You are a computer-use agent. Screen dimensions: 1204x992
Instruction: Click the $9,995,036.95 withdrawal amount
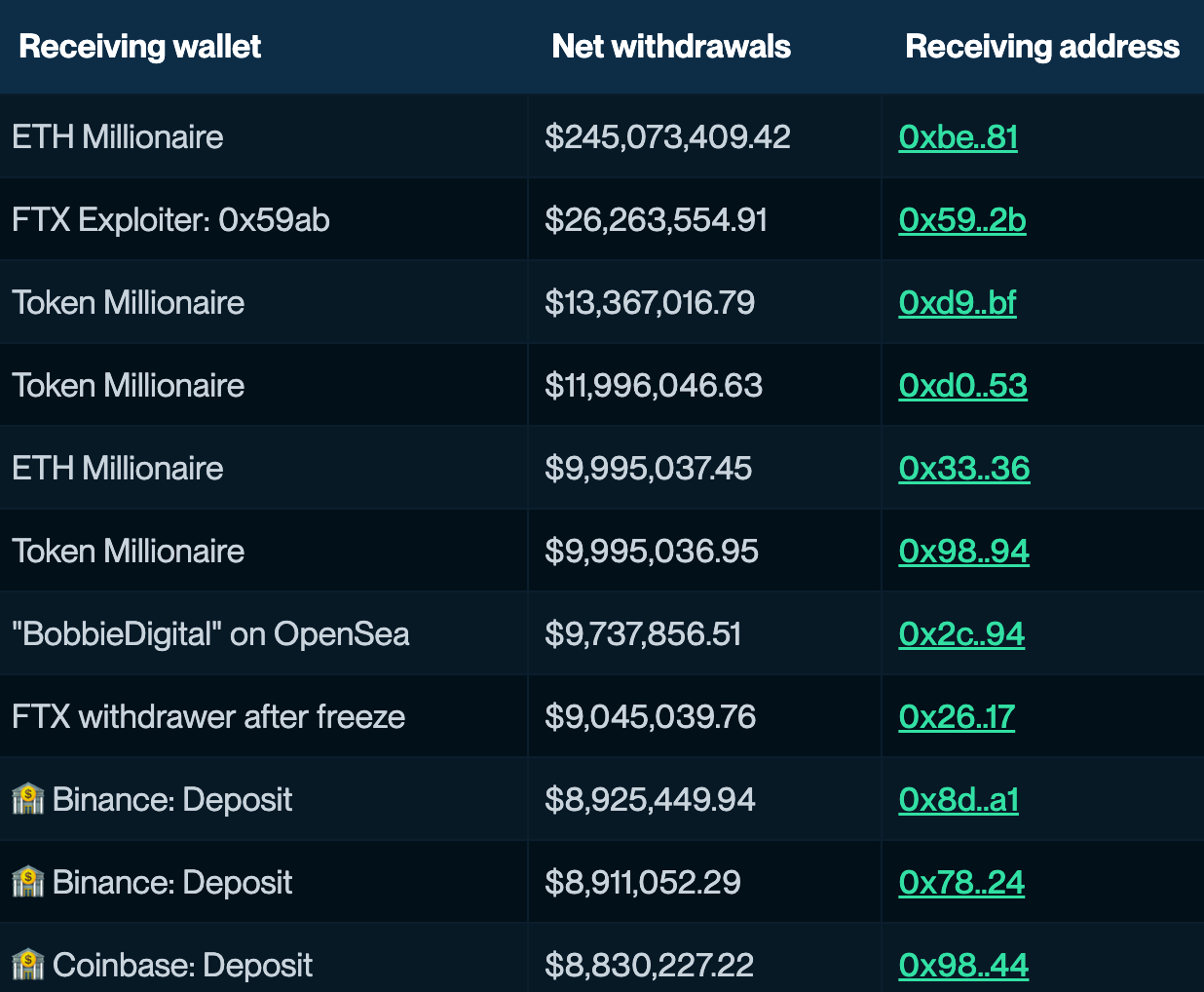point(652,552)
